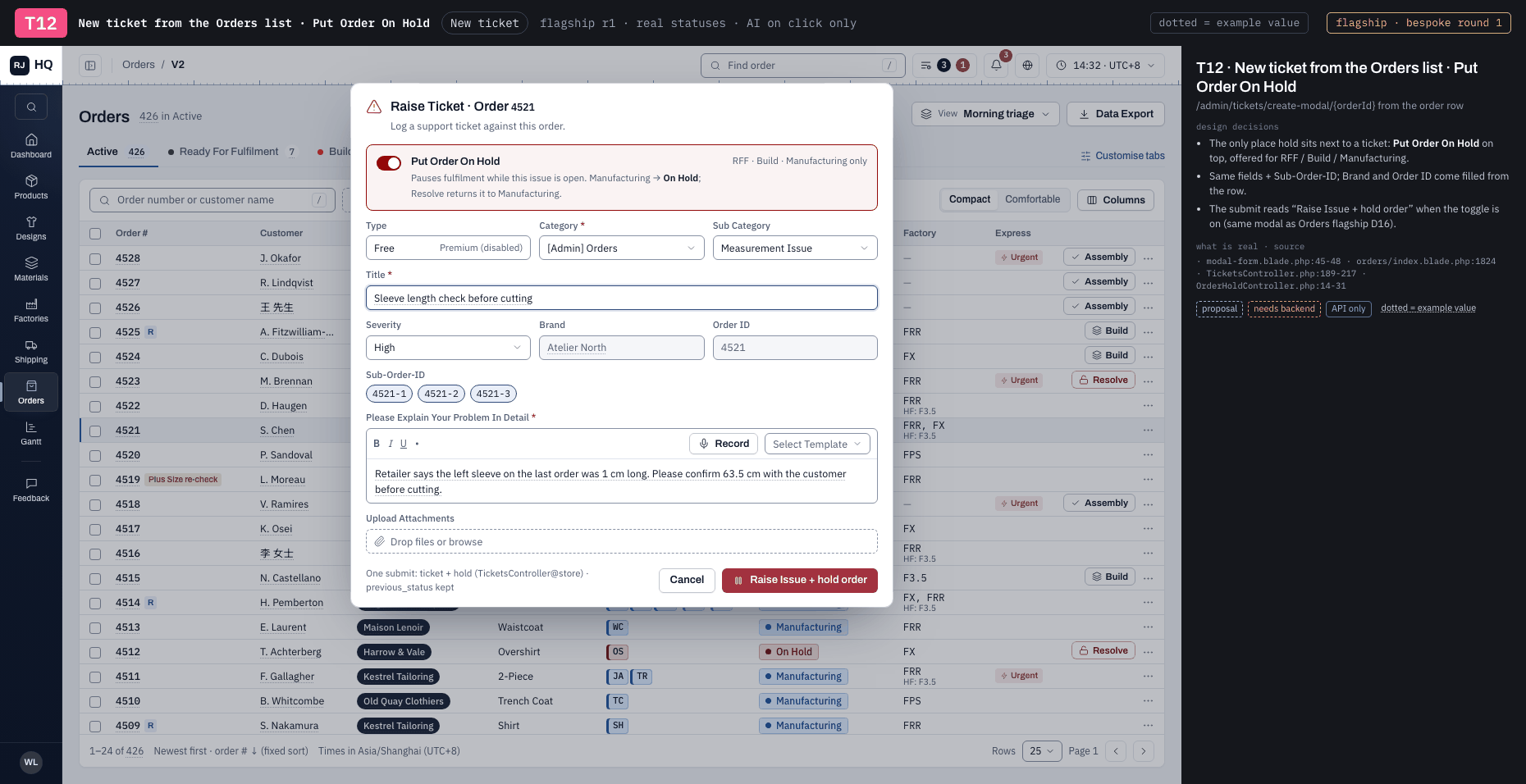
Task: Click the Cancel button
Action: pos(687,580)
